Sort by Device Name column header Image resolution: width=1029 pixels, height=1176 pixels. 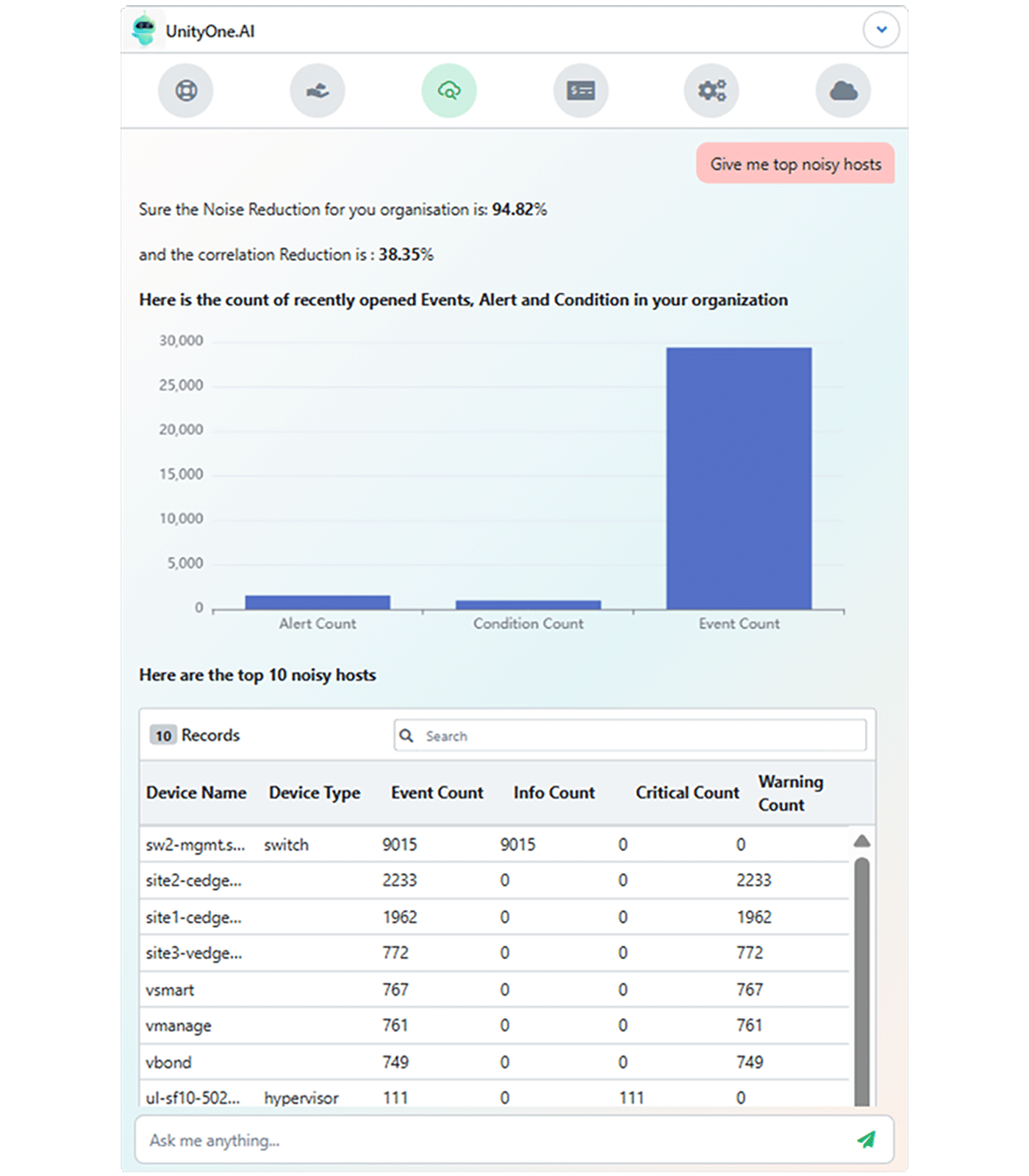(196, 793)
